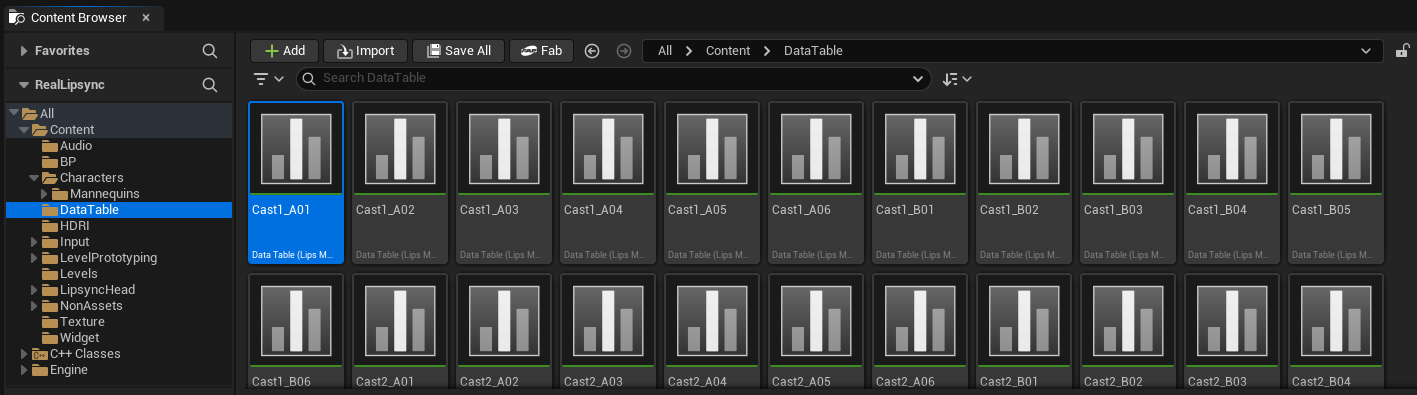This screenshot has width=1417, height=395.
Task: Select the Cast2_B01 data table asset
Action: 1024,332
